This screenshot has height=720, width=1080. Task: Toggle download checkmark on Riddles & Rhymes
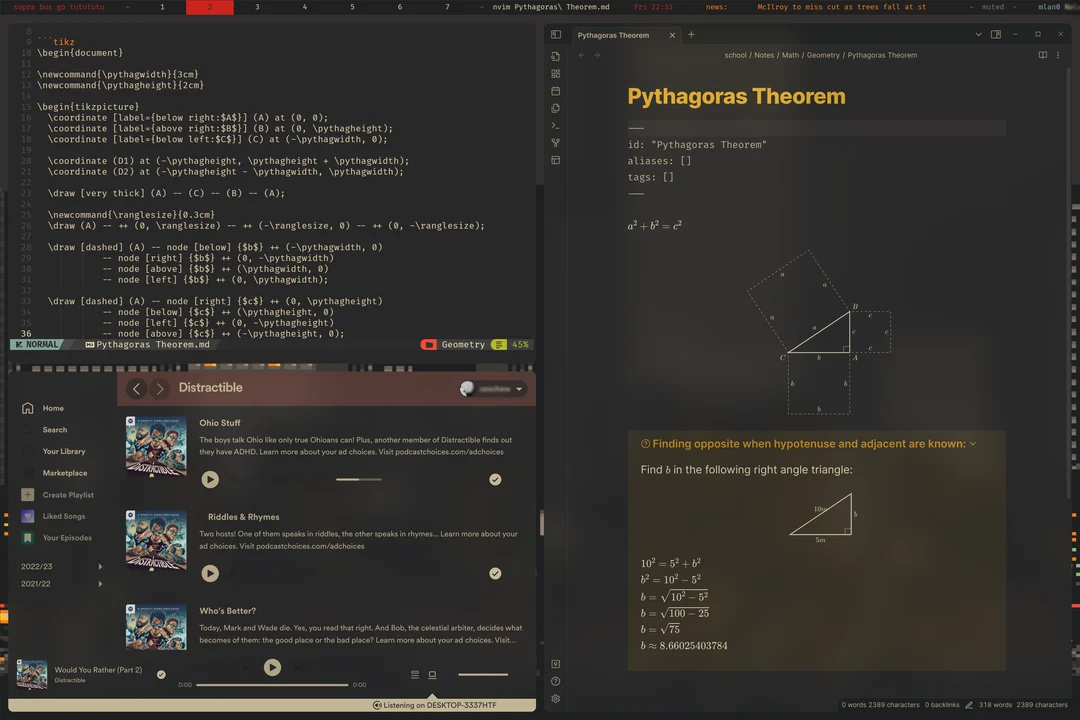pos(495,573)
